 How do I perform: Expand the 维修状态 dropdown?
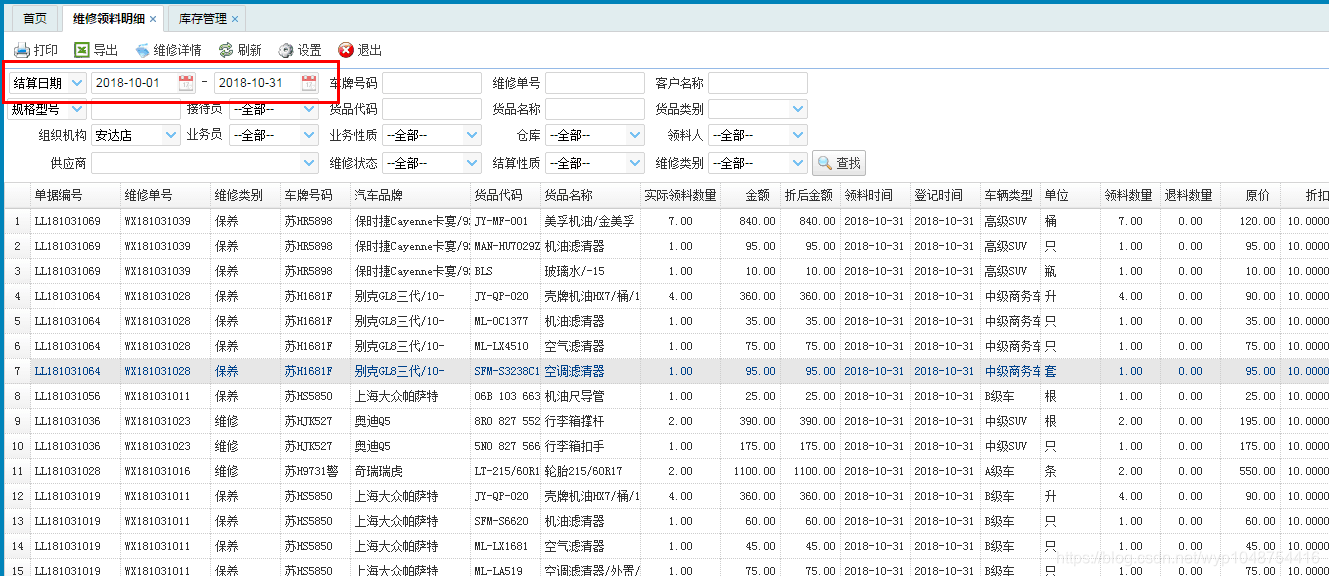pos(472,163)
